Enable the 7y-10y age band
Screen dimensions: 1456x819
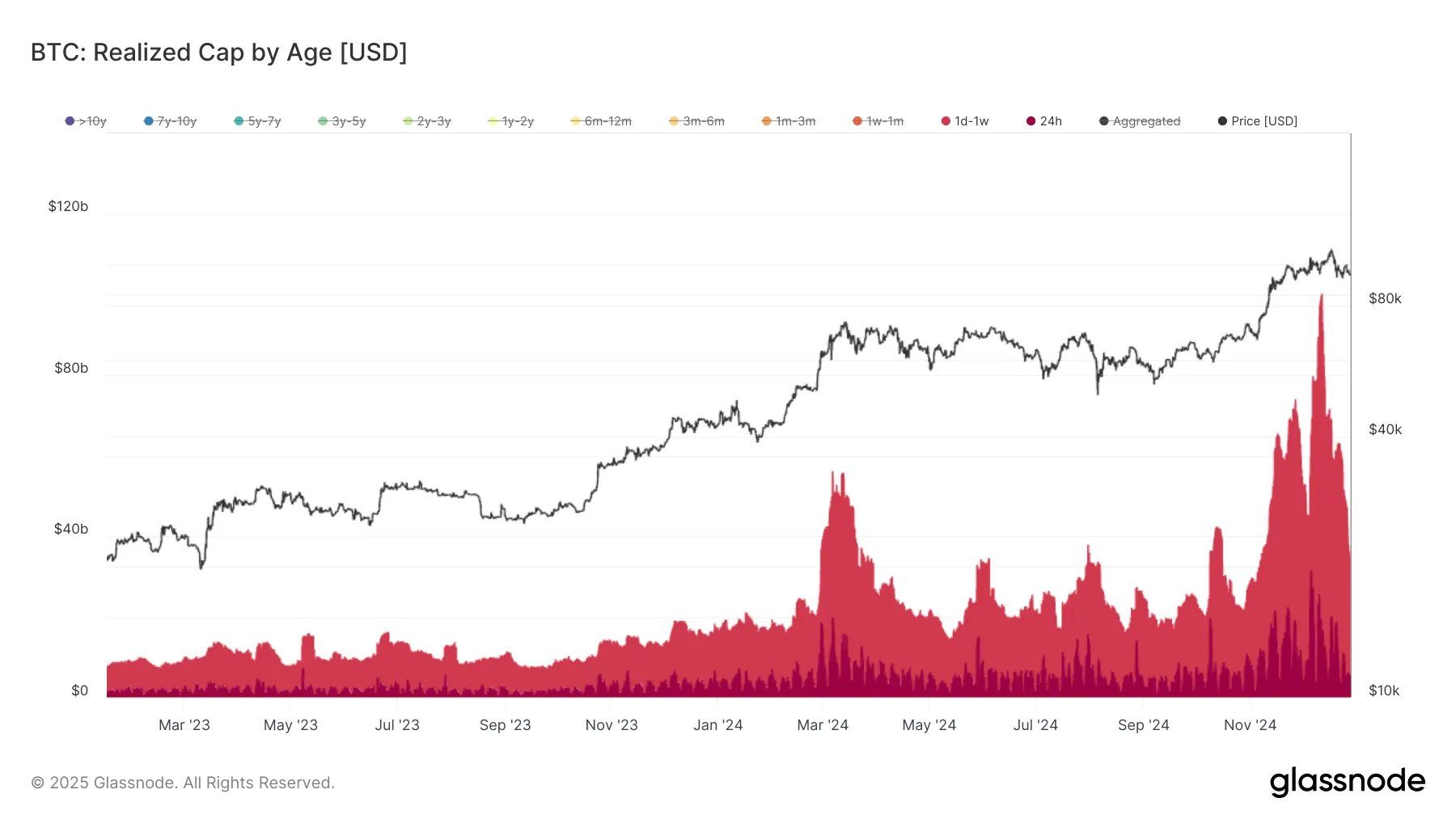point(171,120)
